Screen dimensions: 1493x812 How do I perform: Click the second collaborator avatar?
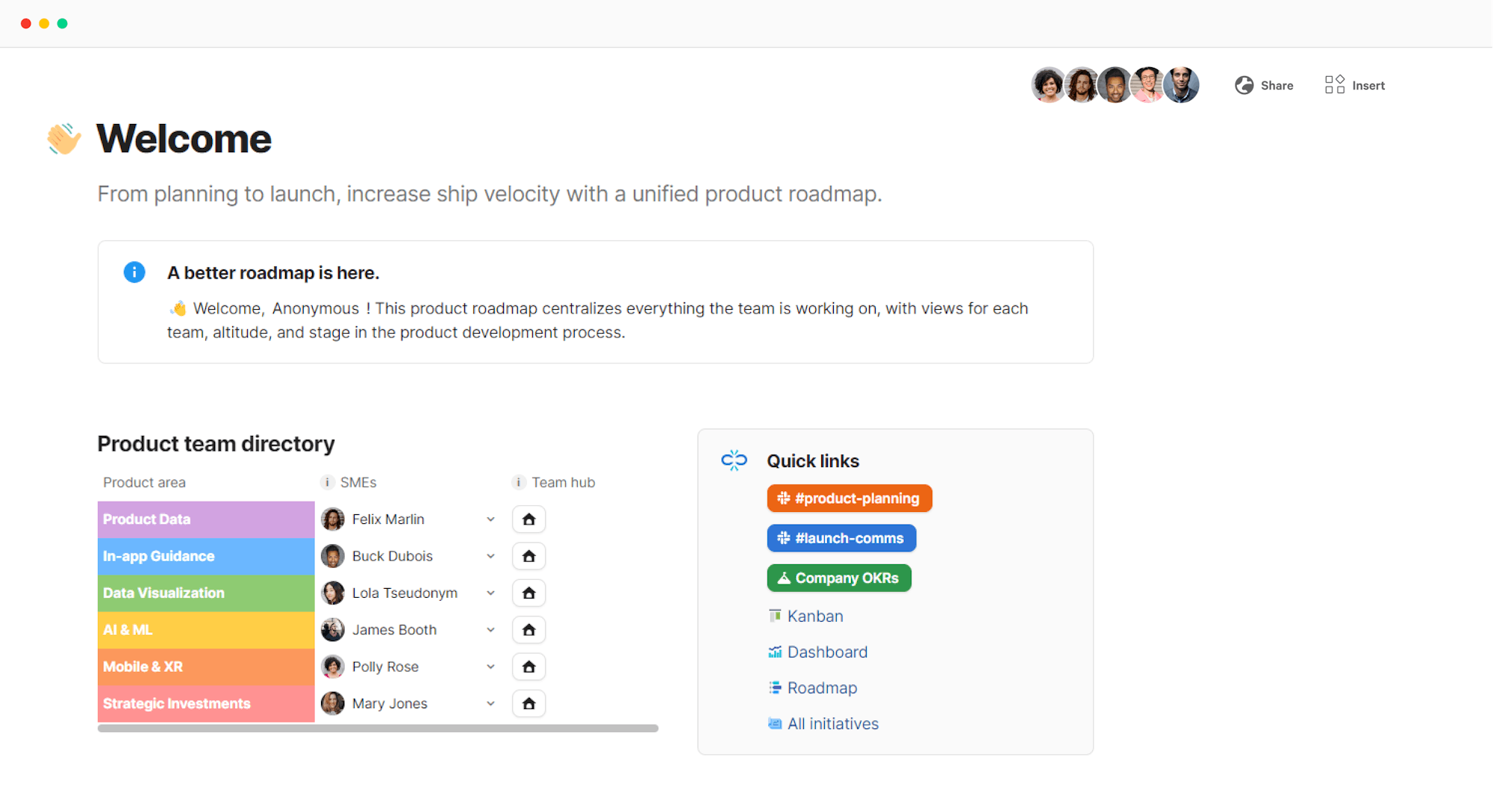[1082, 85]
